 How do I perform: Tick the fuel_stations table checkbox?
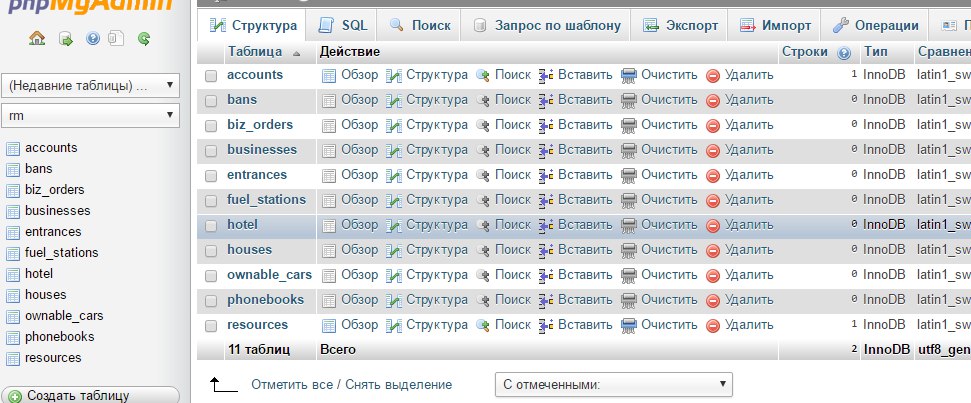pos(211,201)
